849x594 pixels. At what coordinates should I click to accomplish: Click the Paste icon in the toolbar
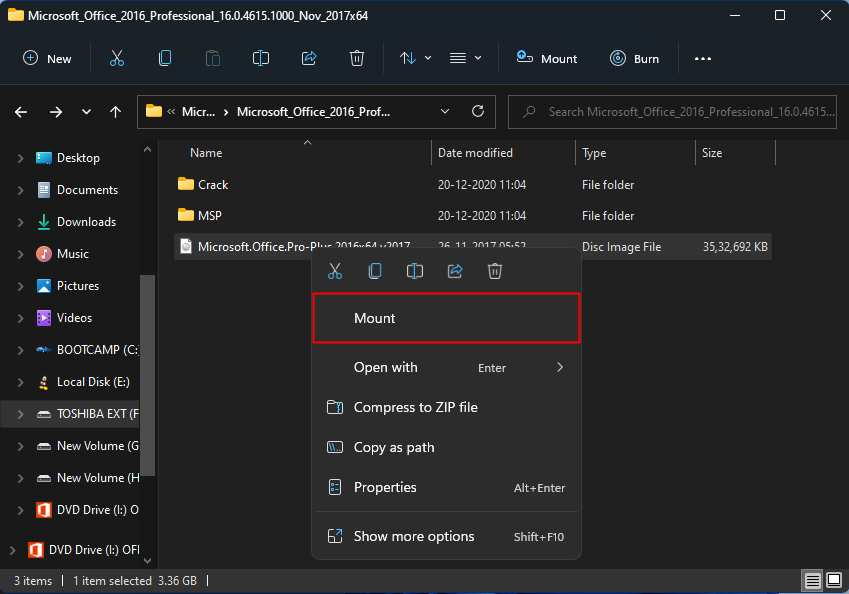pyautogui.click(x=212, y=59)
